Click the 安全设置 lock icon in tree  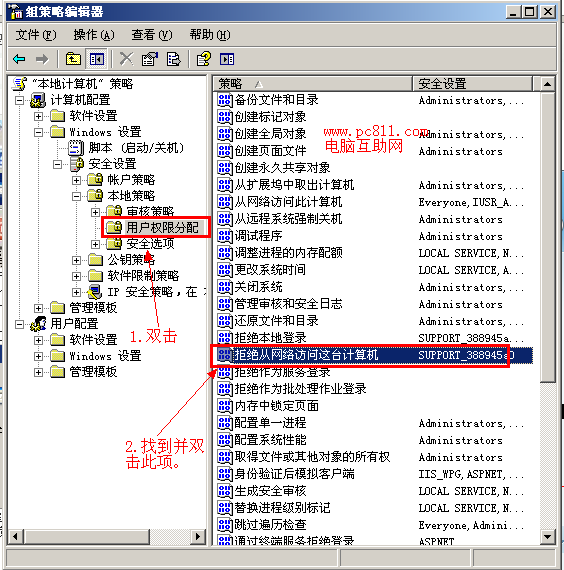pos(77,164)
